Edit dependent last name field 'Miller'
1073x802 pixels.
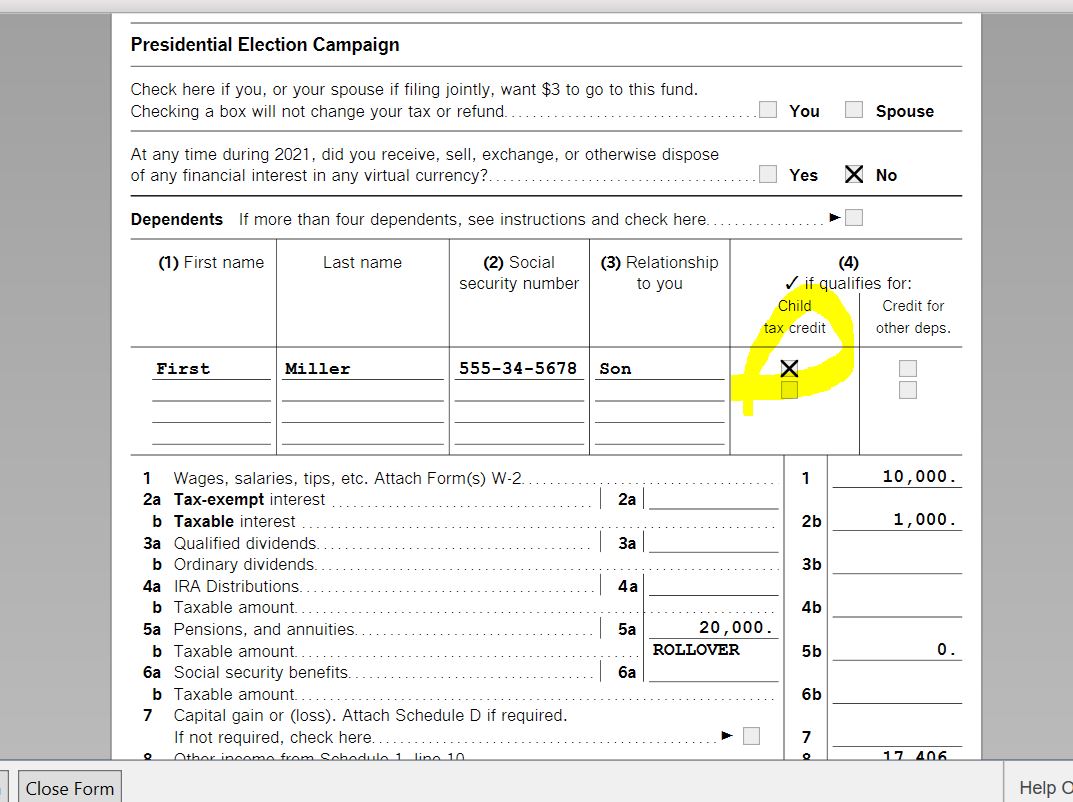(363, 369)
